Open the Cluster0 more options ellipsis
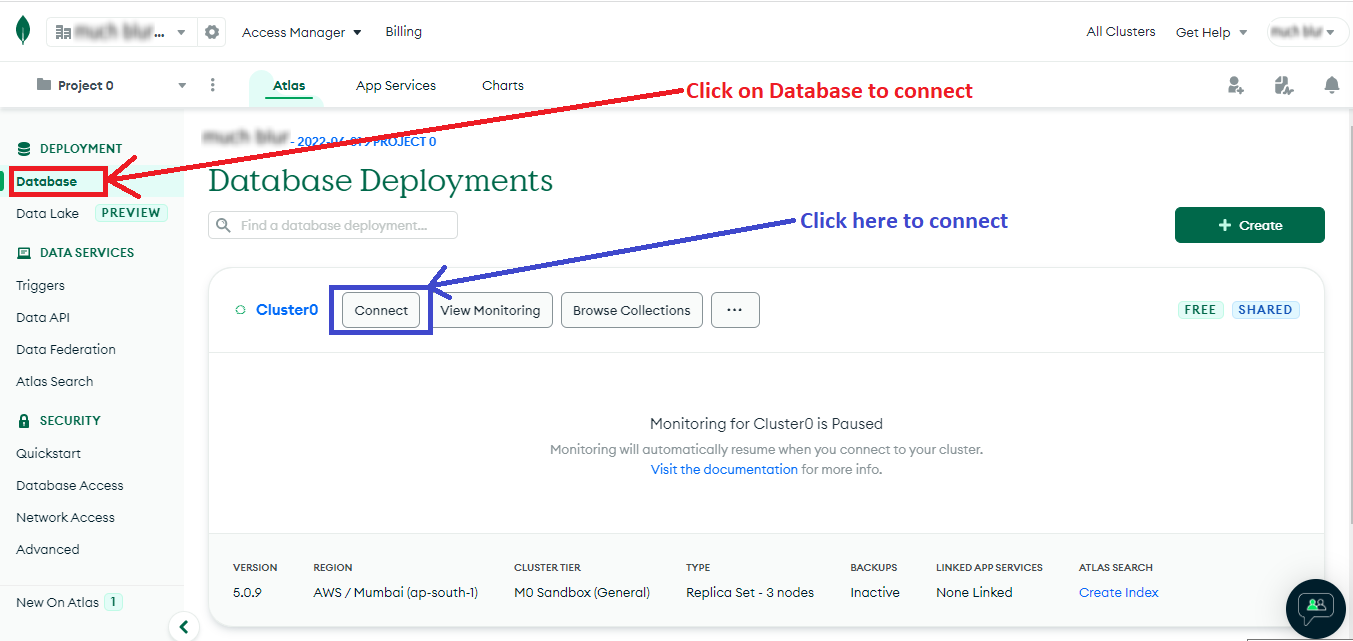The height and width of the screenshot is (641, 1353). coord(735,310)
